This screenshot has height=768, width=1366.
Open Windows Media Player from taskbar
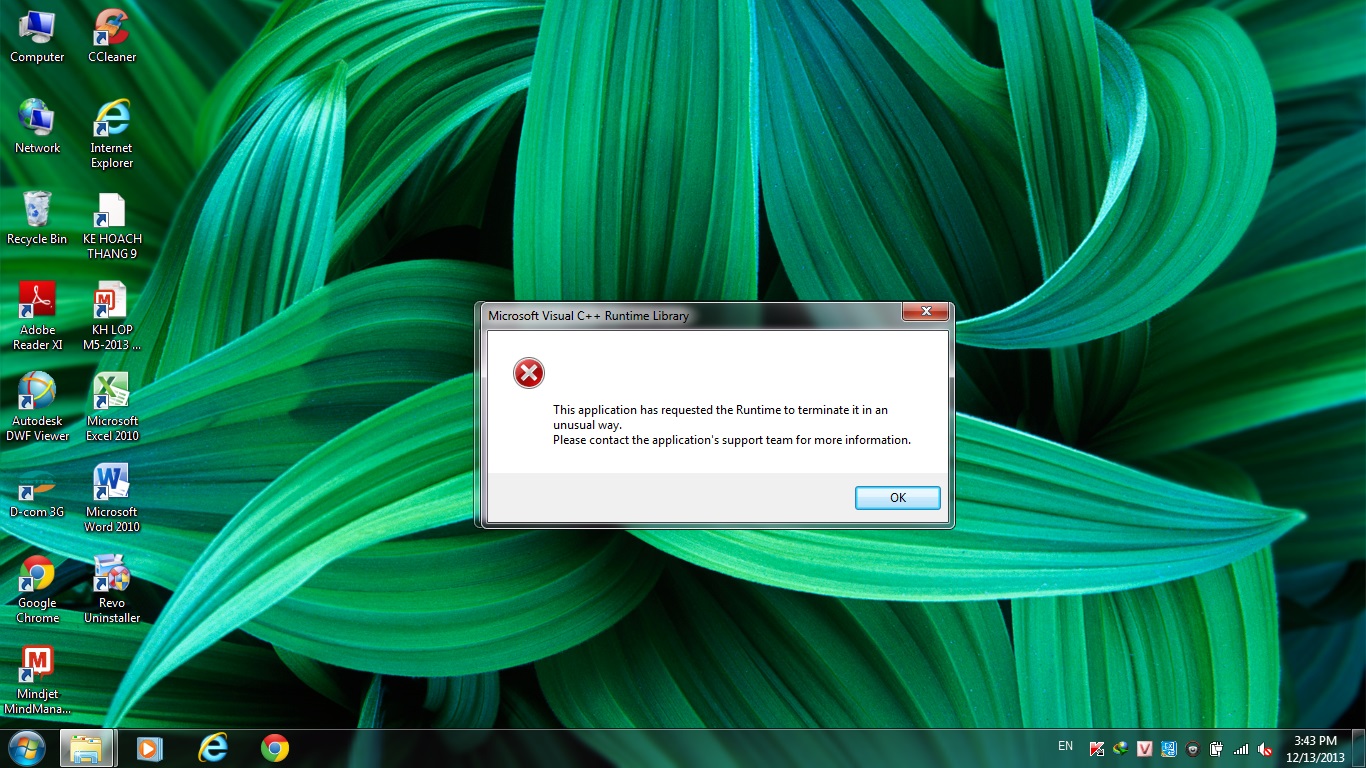pos(150,748)
